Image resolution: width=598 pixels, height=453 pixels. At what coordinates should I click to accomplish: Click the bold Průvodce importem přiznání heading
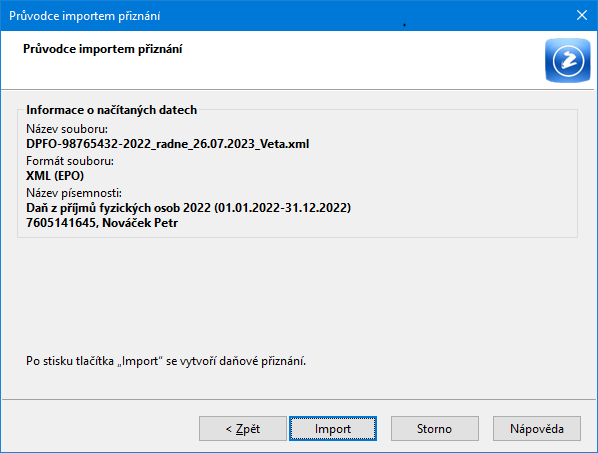[103, 49]
